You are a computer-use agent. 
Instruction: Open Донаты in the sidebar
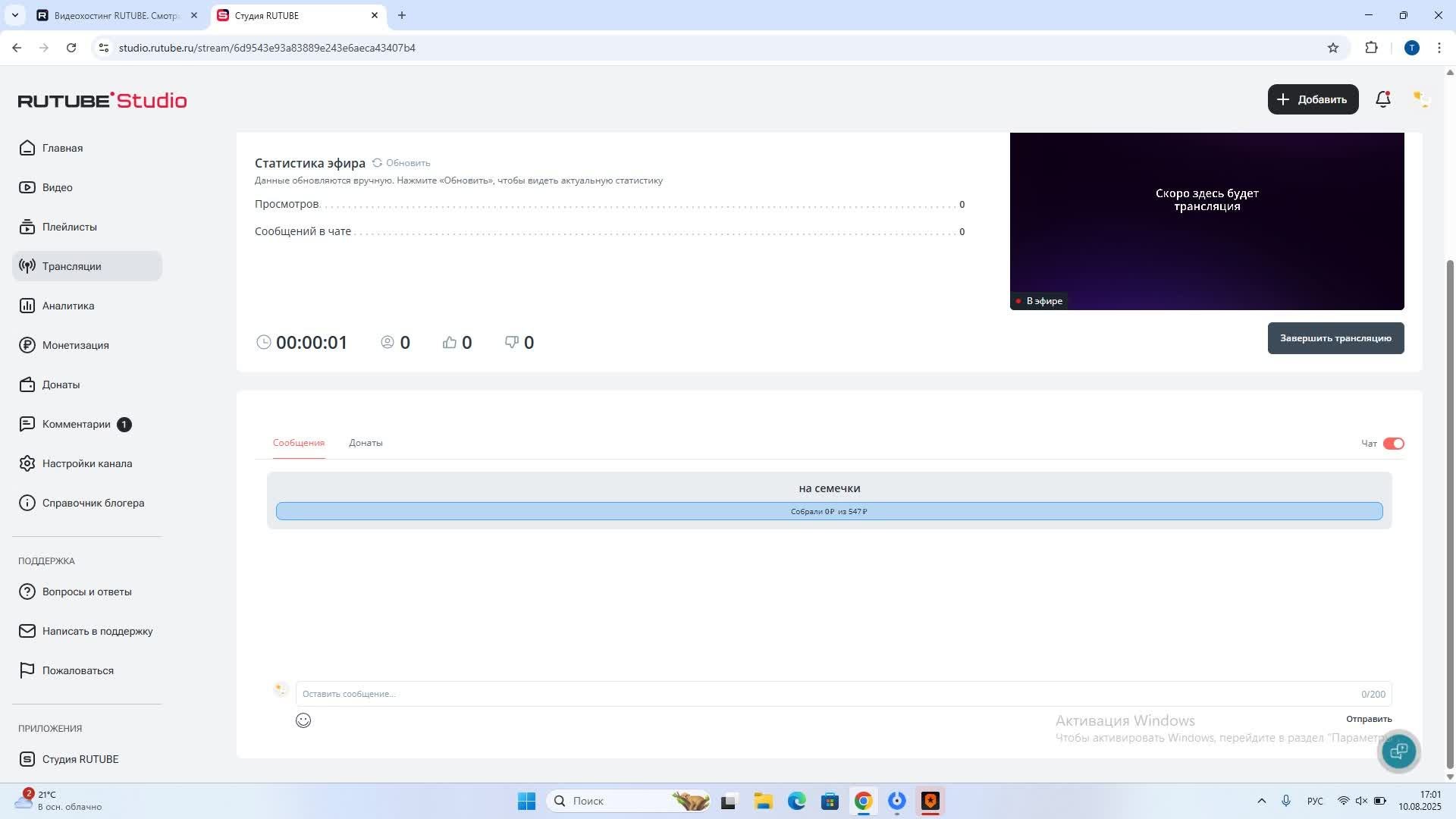[61, 384]
